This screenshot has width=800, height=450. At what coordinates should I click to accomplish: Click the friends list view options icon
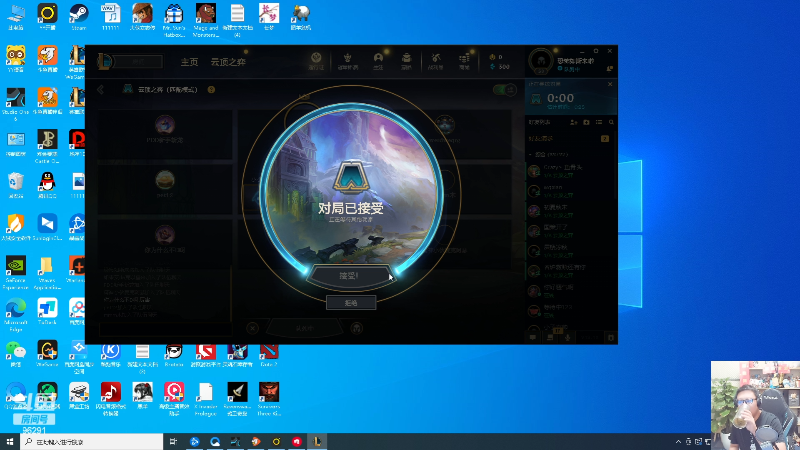coord(599,122)
